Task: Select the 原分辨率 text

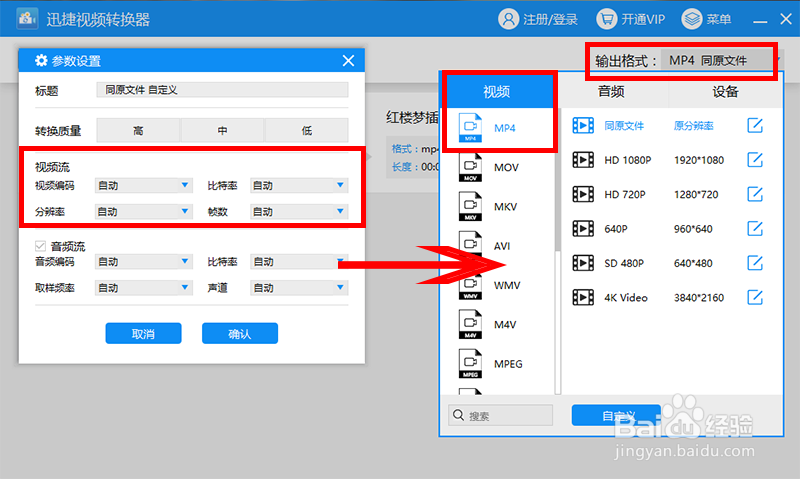Action: coord(693,125)
